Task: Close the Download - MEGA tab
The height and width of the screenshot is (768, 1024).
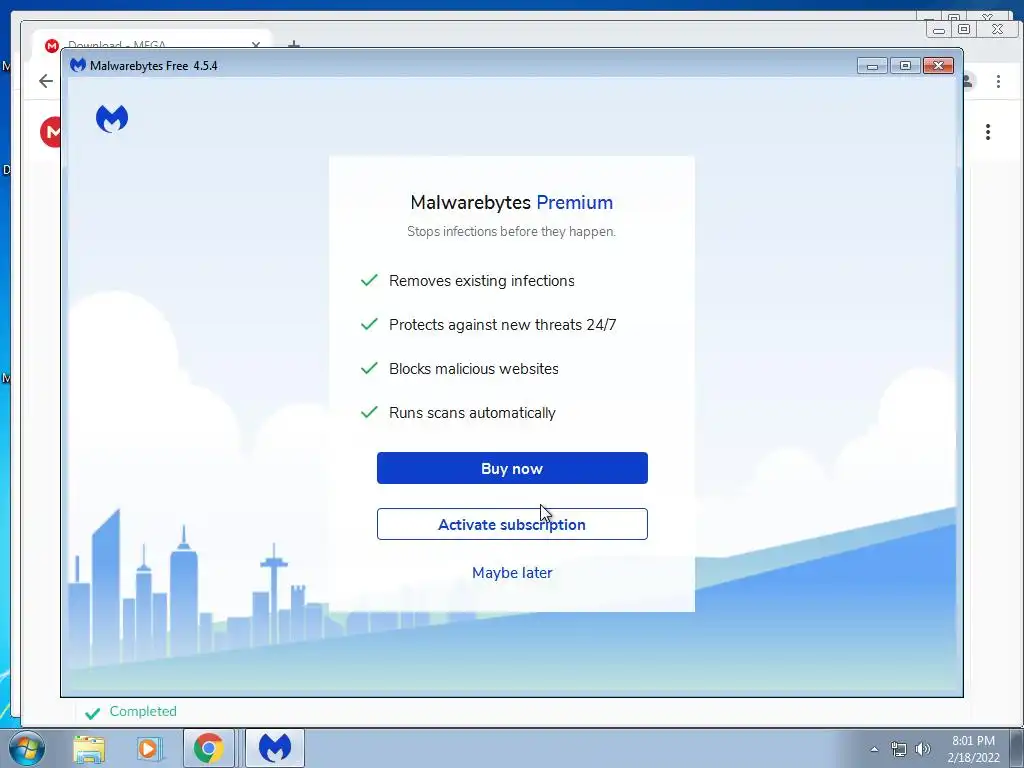Action: coord(255,44)
